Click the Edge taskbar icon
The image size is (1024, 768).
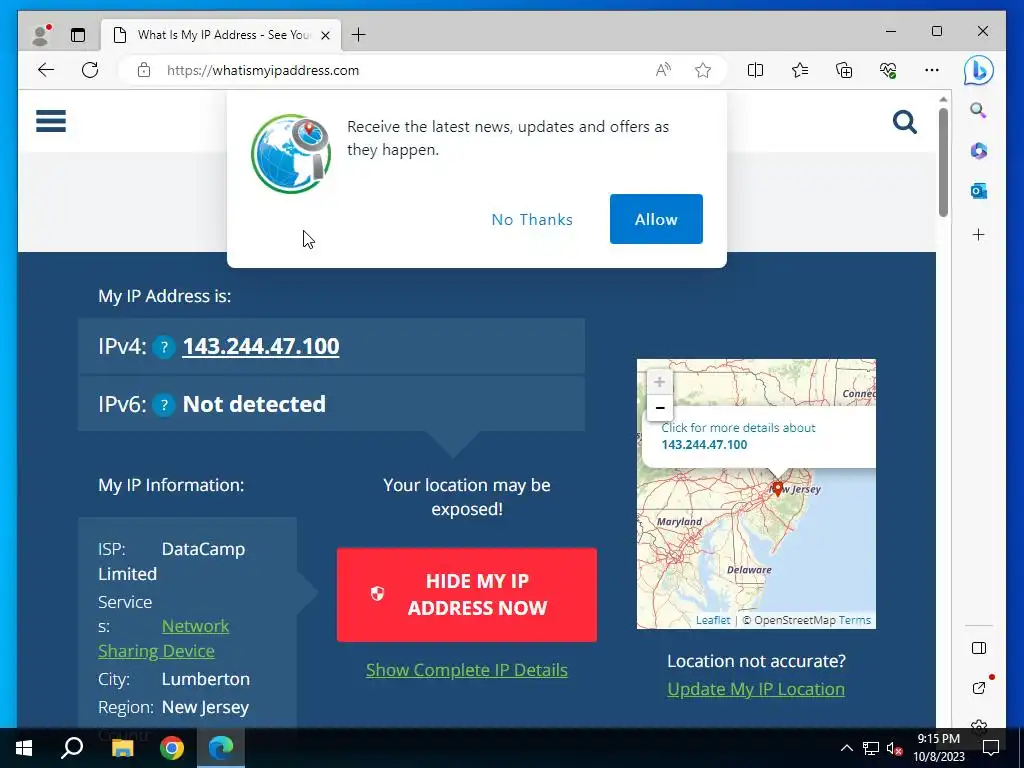221,748
